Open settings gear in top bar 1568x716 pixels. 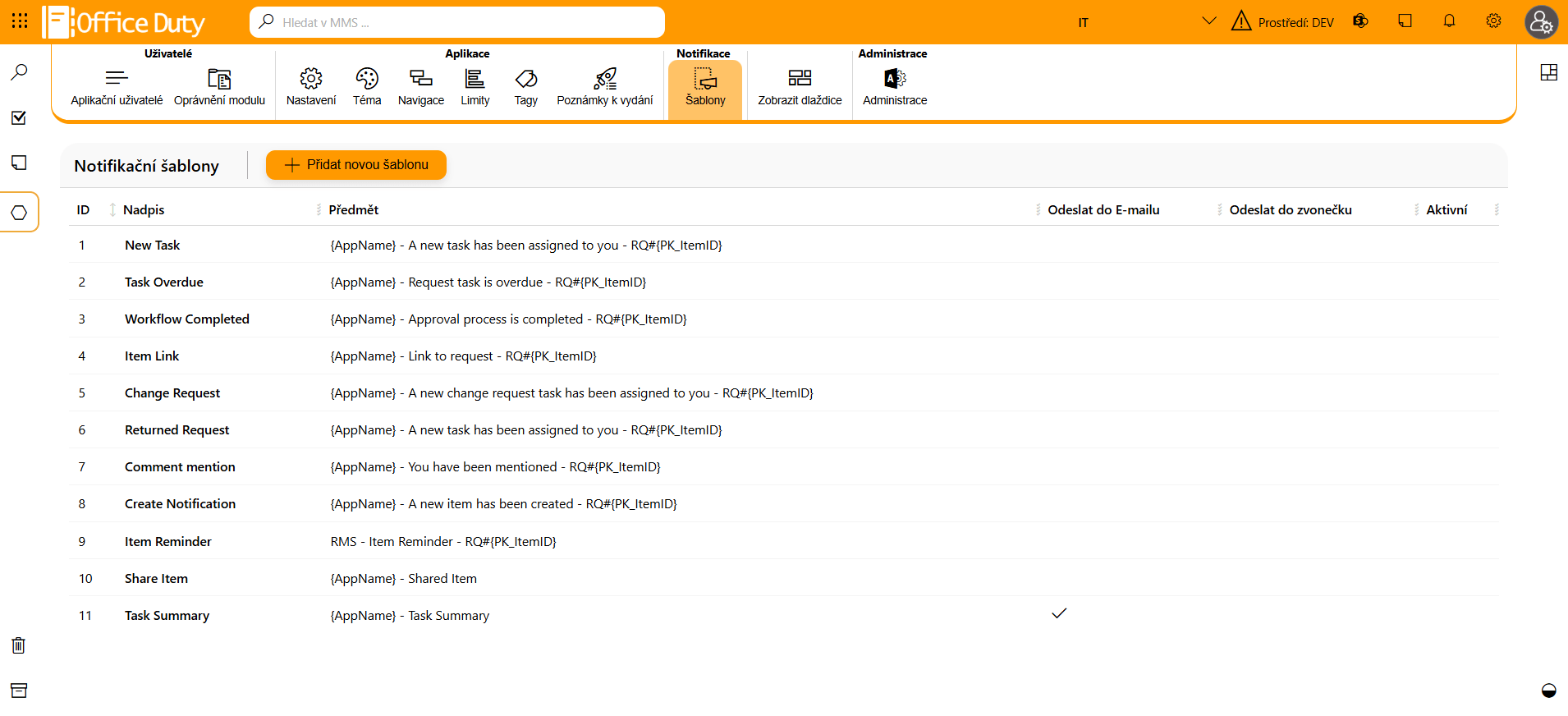point(1493,21)
